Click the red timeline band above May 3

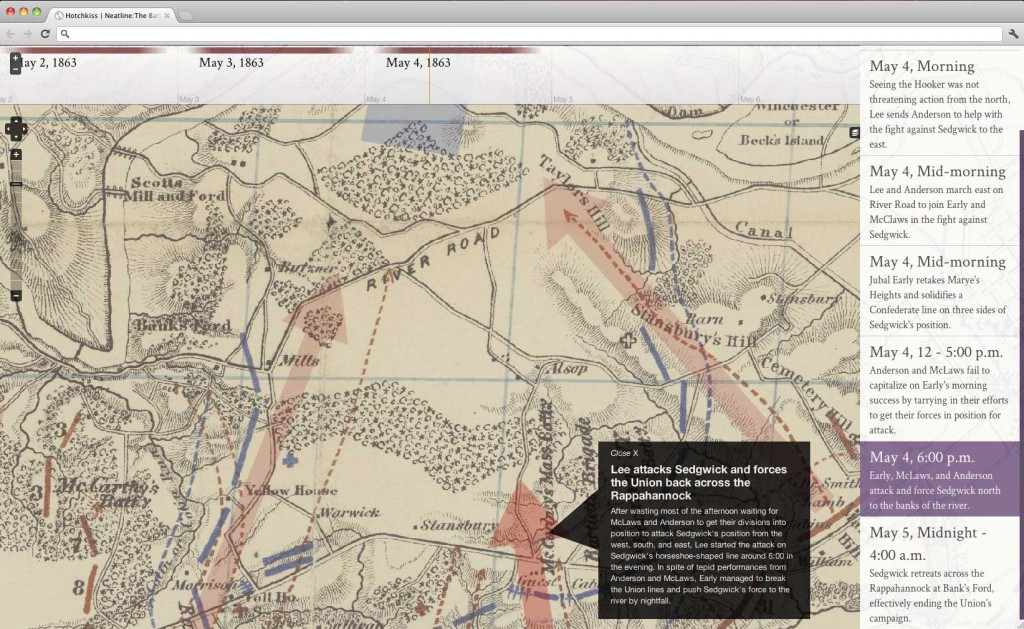[x=270, y=50]
